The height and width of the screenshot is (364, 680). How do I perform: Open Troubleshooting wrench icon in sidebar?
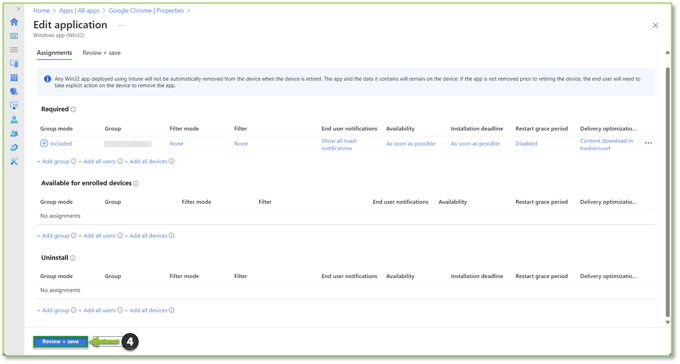(14, 161)
